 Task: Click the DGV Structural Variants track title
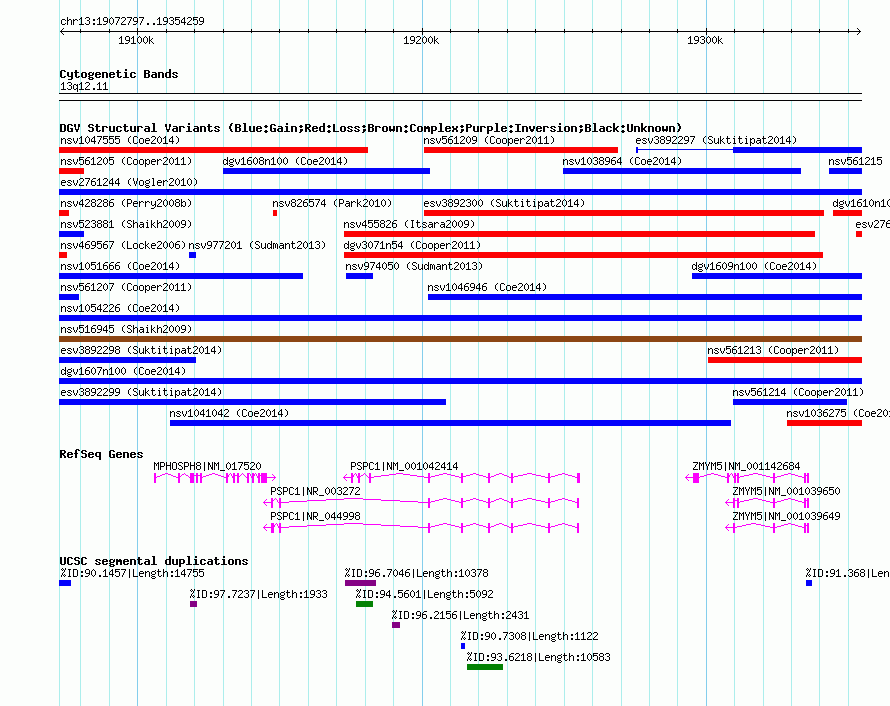371,128
